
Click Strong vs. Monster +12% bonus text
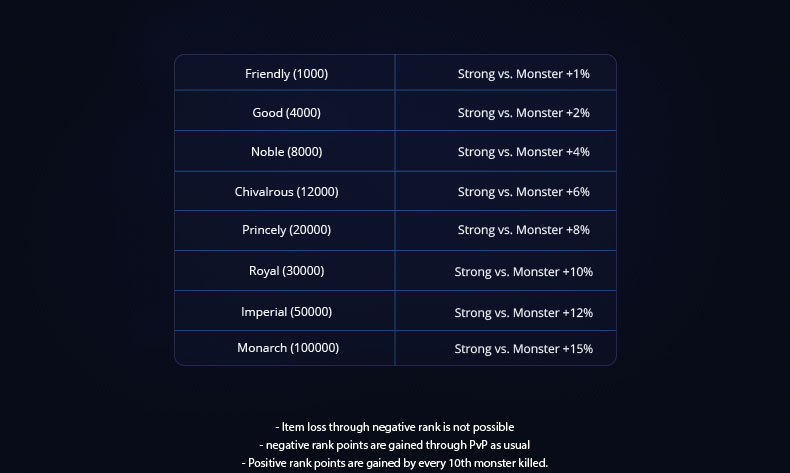click(523, 312)
